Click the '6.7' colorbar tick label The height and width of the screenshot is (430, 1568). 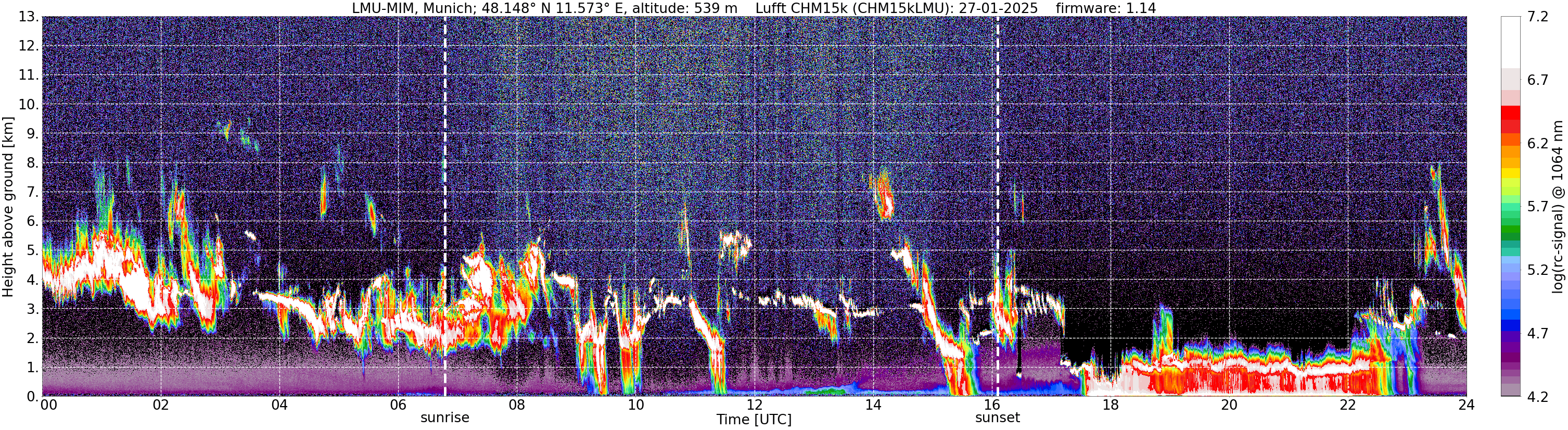point(1538,80)
